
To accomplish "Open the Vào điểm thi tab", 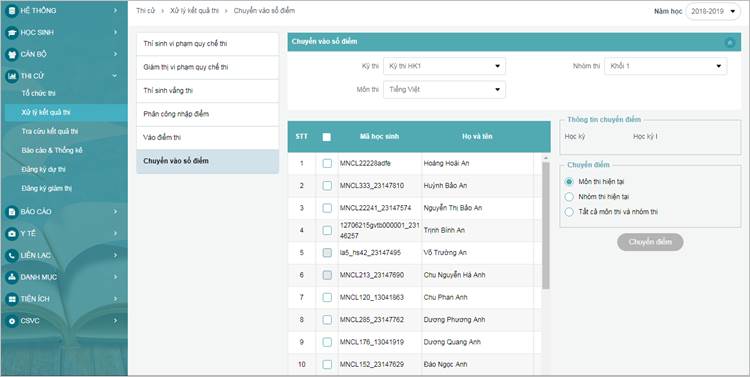I will click(208, 138).
